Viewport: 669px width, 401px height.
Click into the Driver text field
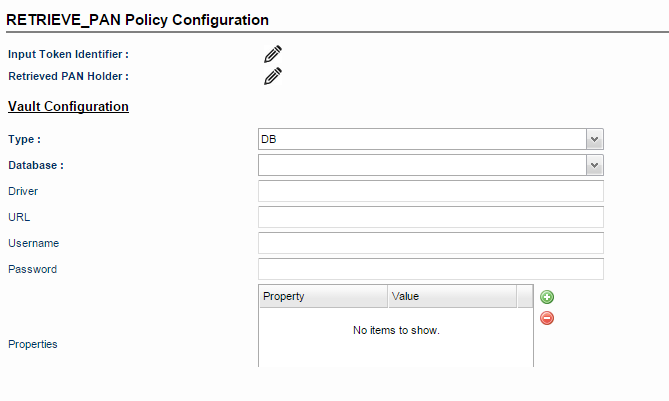430,191
